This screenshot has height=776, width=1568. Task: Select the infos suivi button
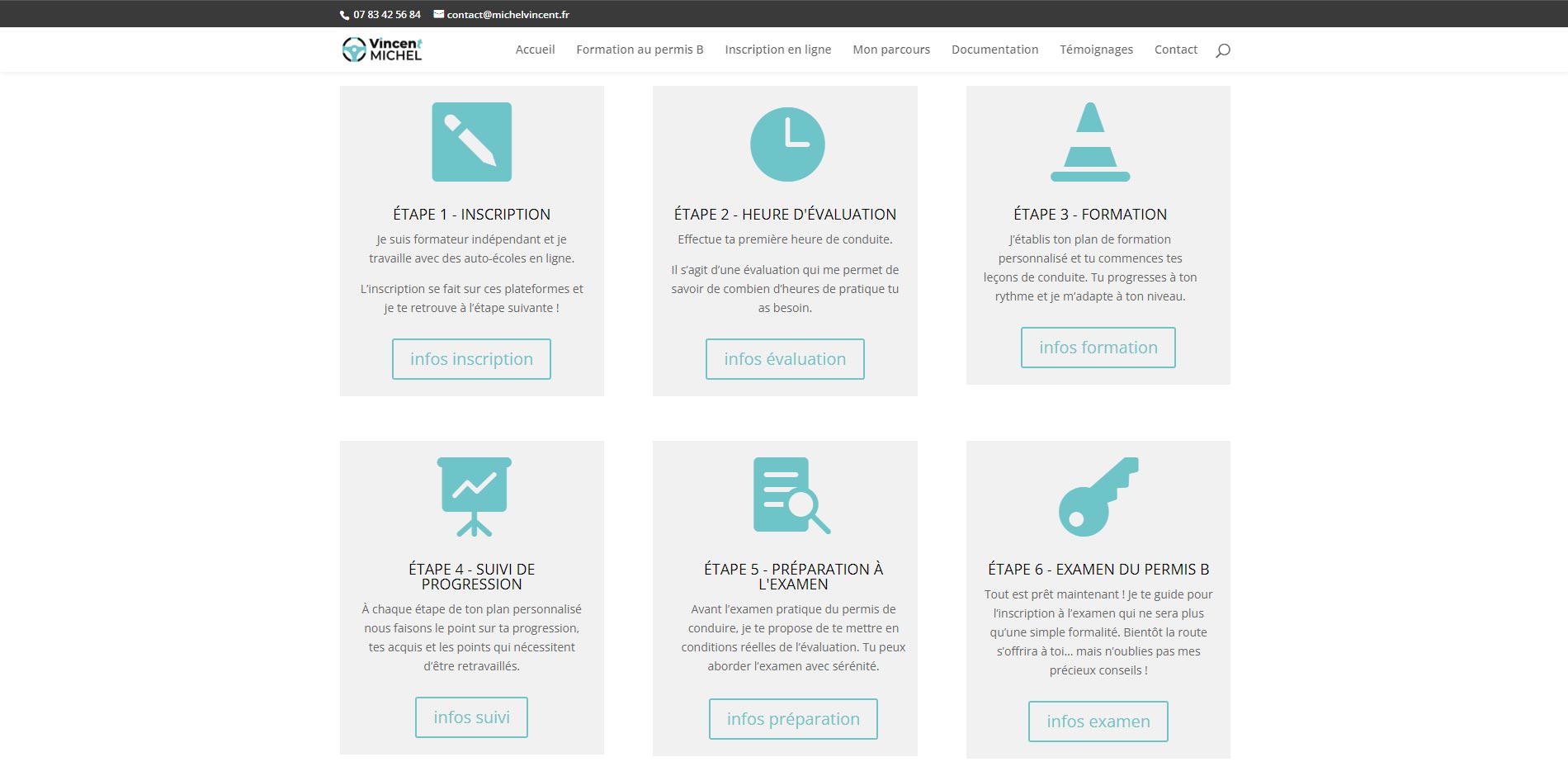pos(471,717)
